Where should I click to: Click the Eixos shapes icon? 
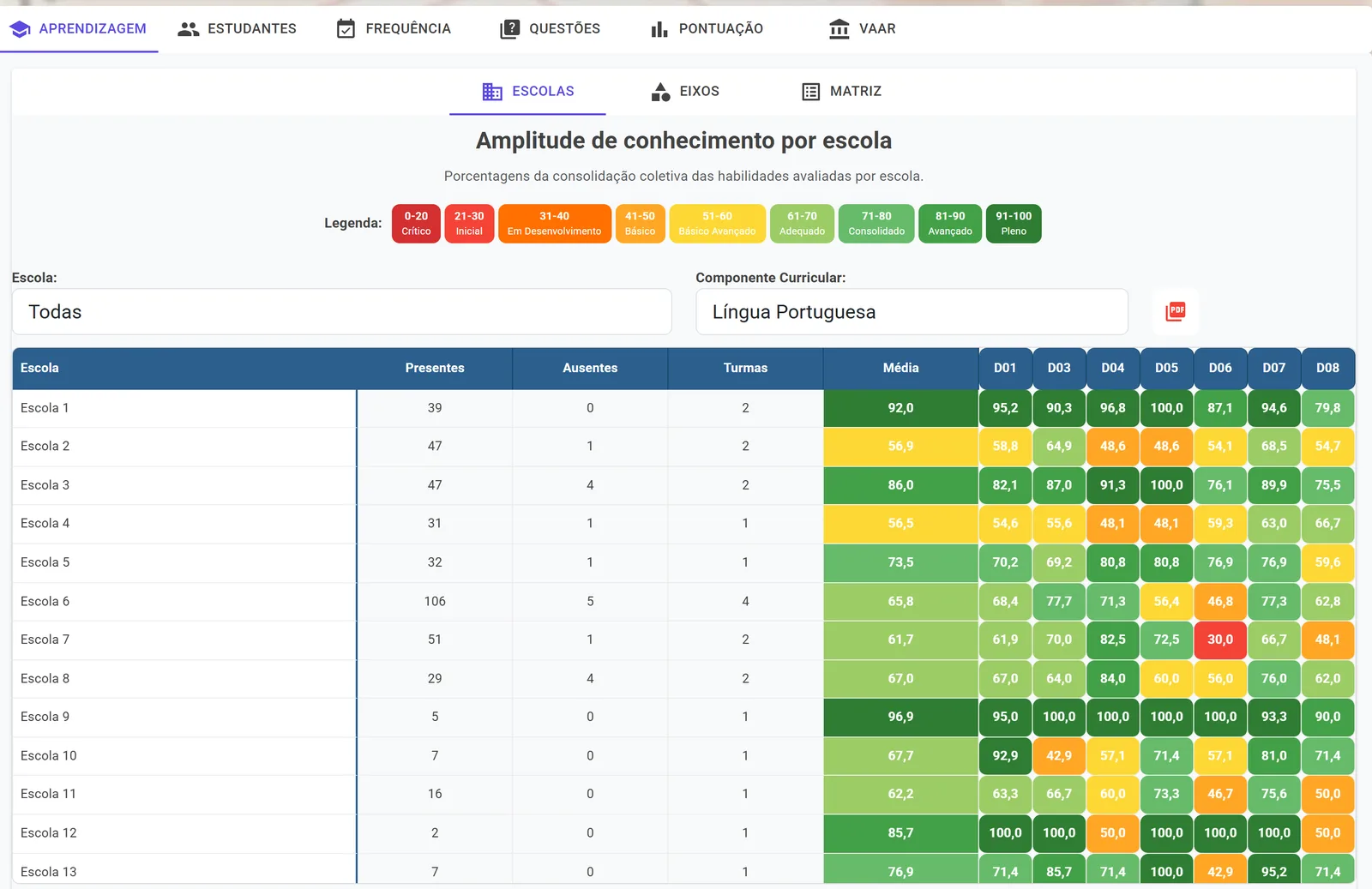pos(660,92)
